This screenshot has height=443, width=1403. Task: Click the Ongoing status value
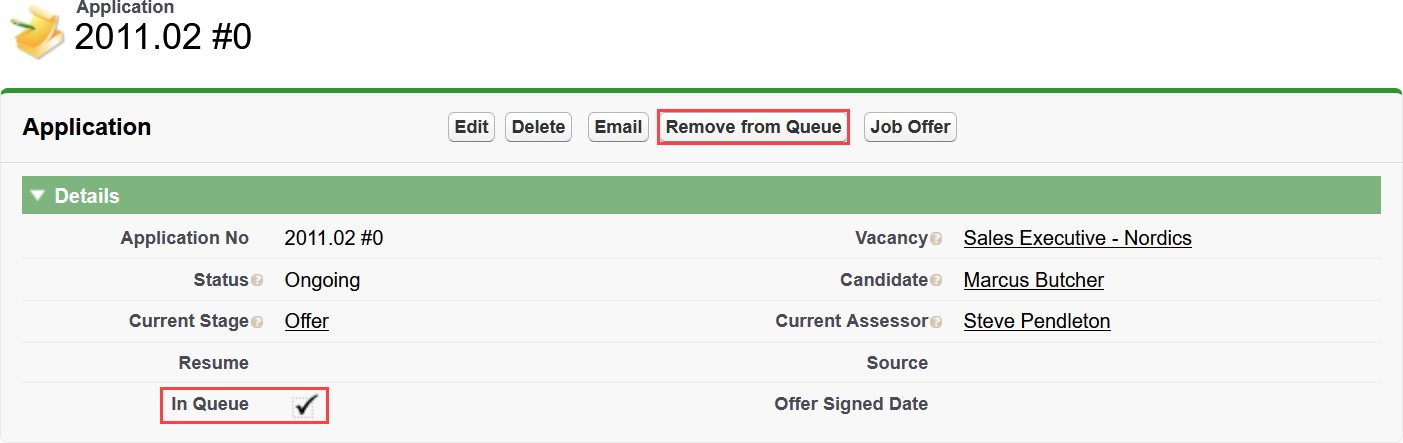tap(322, 280)
